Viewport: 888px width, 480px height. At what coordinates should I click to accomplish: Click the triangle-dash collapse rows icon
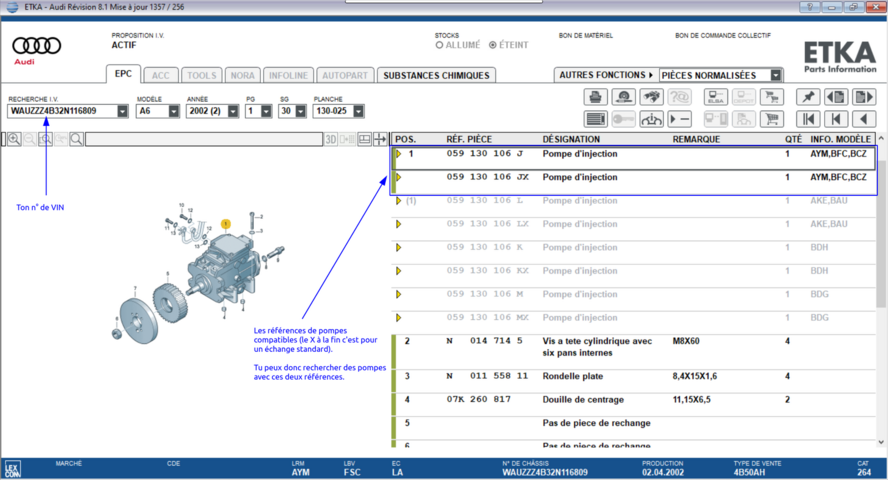click(680, 119)
